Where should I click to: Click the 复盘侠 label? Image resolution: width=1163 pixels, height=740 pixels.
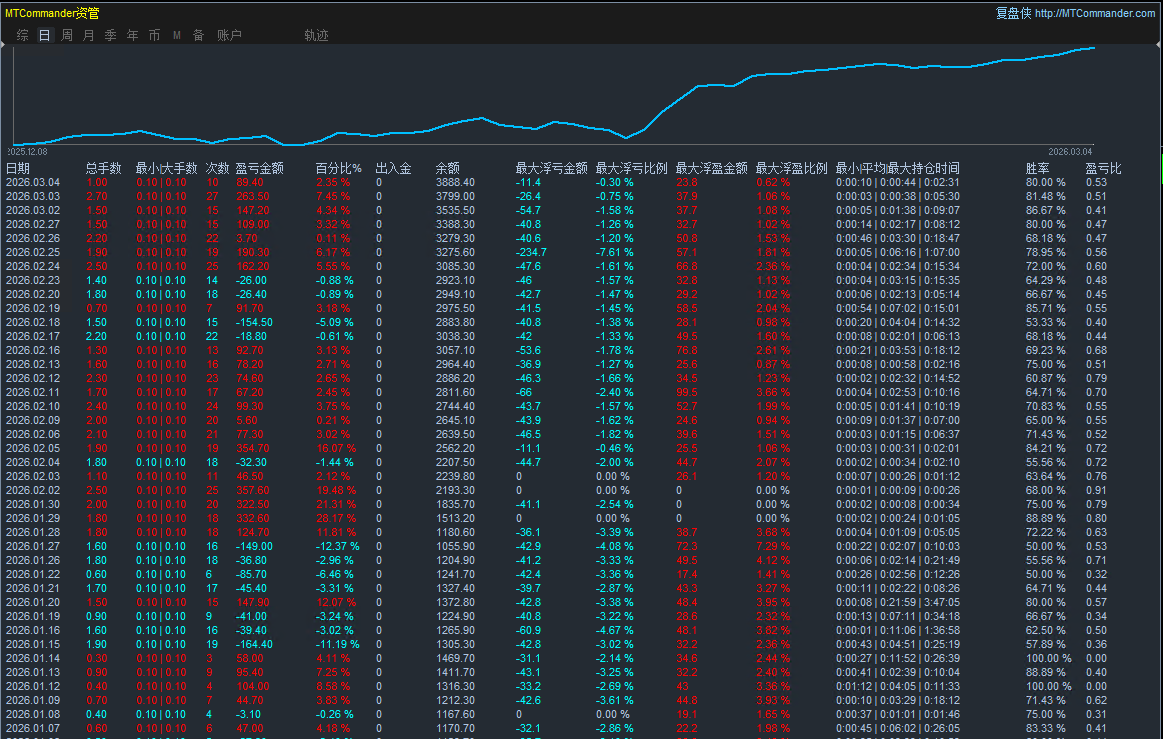pyautogui.click(x=1013, y=13)
